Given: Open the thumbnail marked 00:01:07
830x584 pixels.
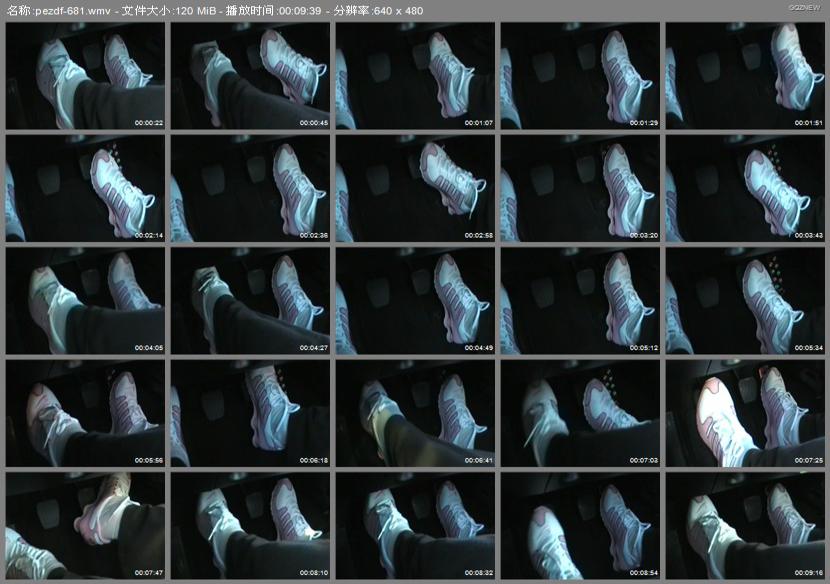Looking at the screenshot, I should [415, 76].
